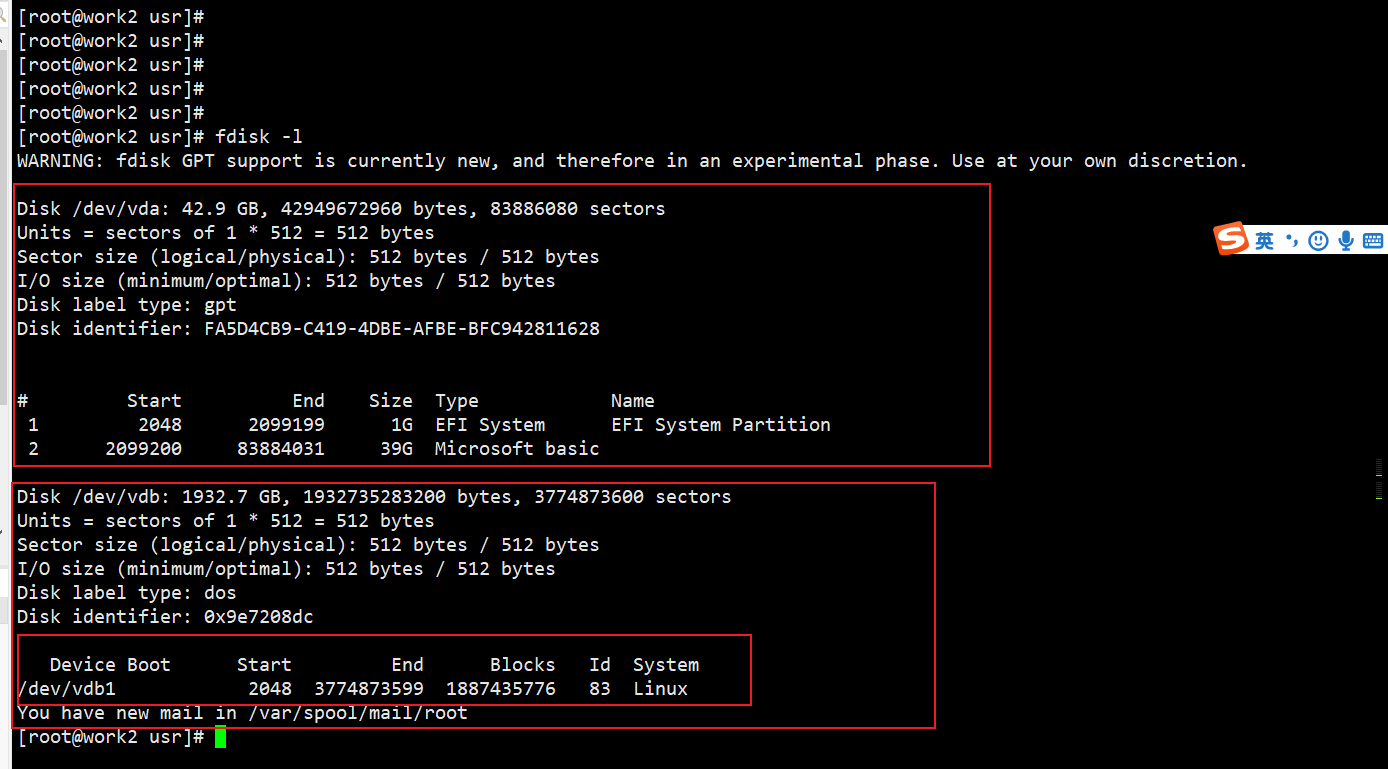Open the Sogou soft keyboard icon

pyautogui.click(x=1373, y=241)
